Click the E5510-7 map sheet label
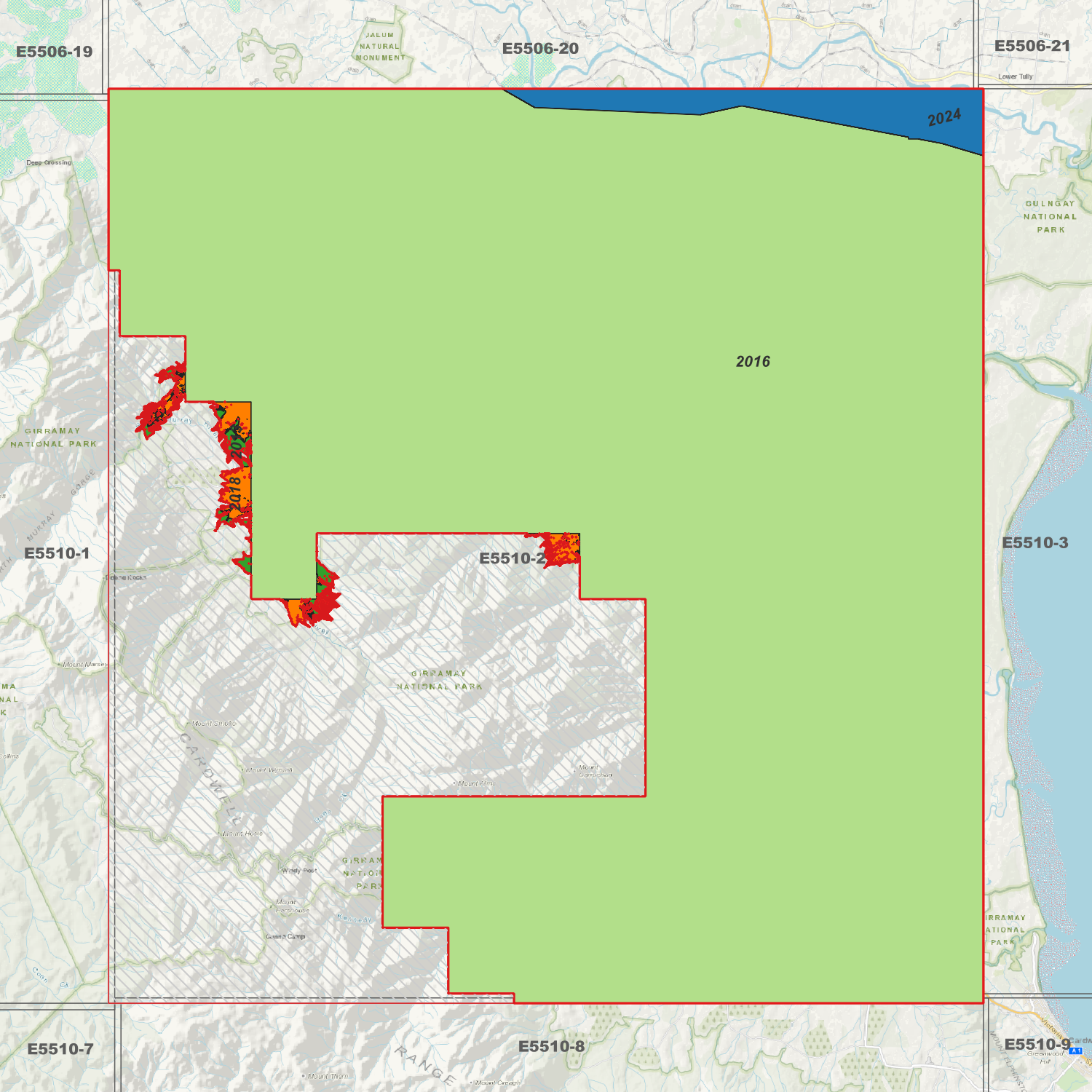Image resolution: width=1092 pixels, height=1092 pixels. (x=60, y=1049)
